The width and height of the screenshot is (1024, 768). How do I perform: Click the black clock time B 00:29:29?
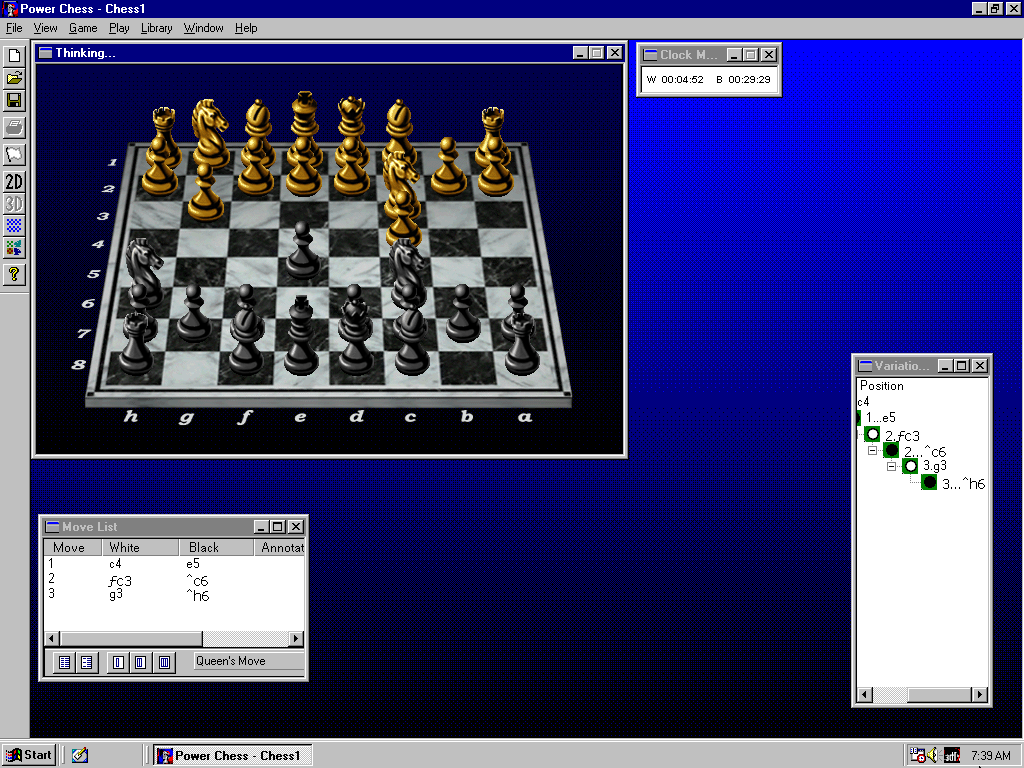[x=743, y=80]
